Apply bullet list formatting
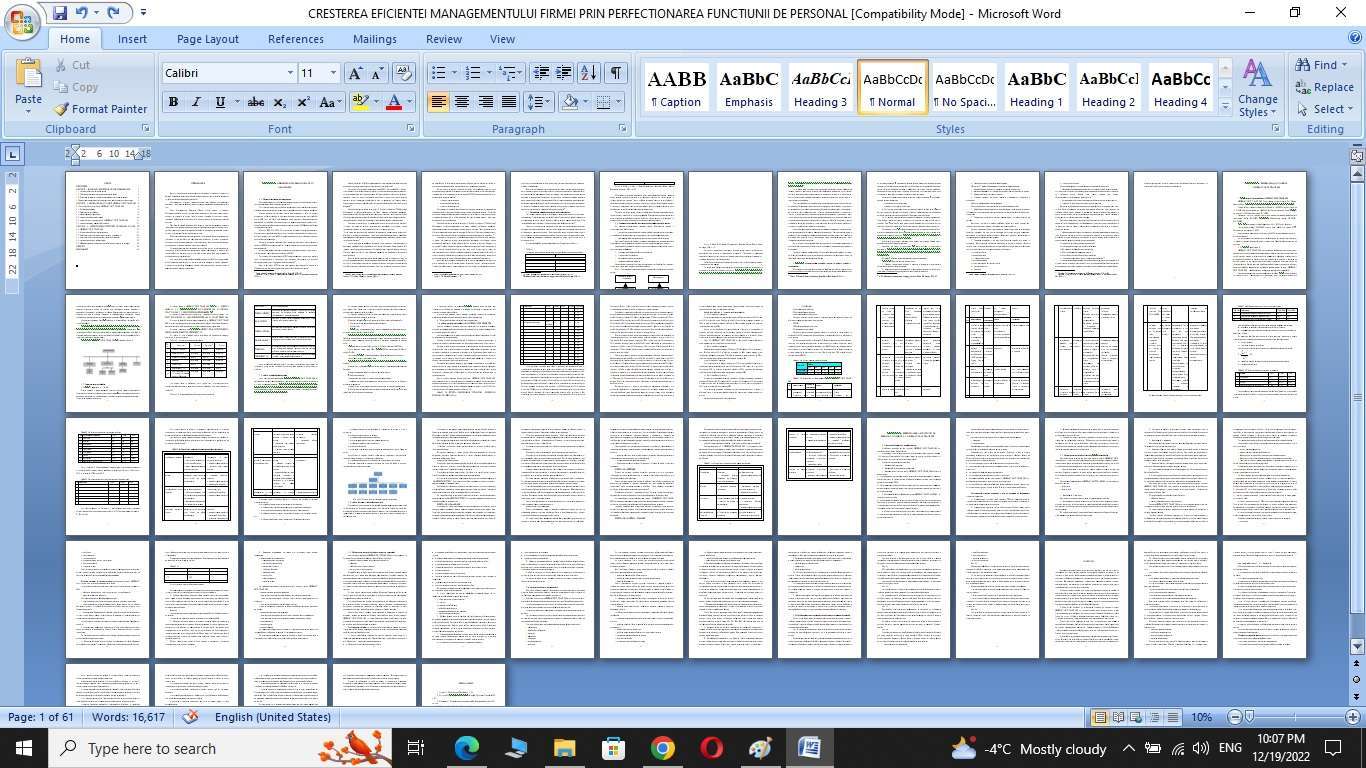Image resolution: width=1366 pixels, height=768 pixels. [x=438, y=73]
